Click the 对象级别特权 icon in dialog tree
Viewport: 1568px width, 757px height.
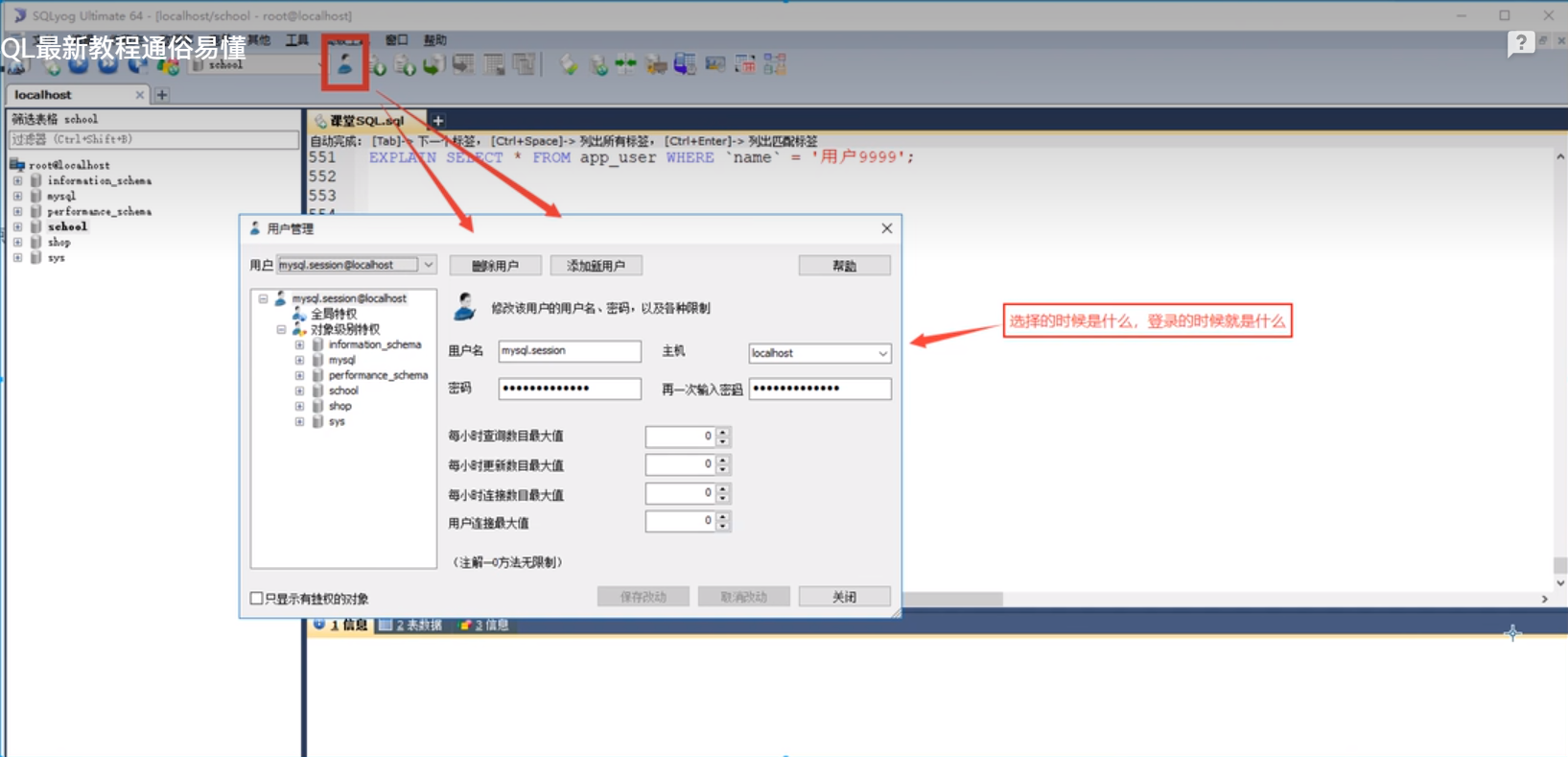(x=299, y=329)
